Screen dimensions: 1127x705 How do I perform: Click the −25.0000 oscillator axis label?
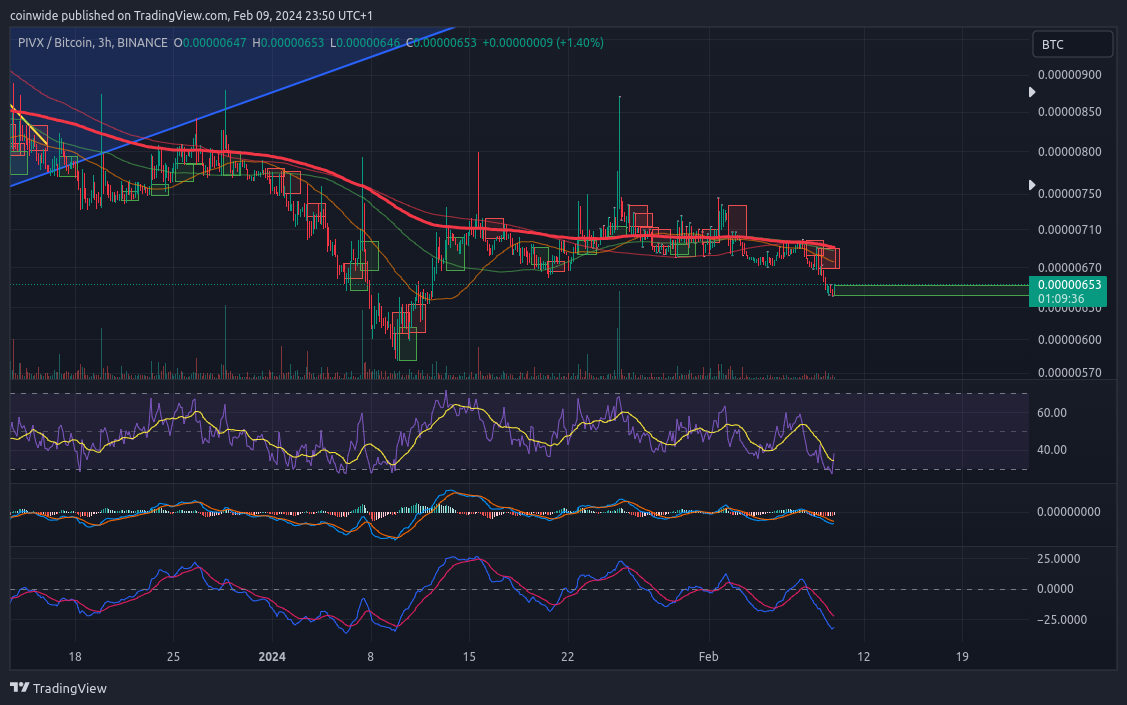1062,619
